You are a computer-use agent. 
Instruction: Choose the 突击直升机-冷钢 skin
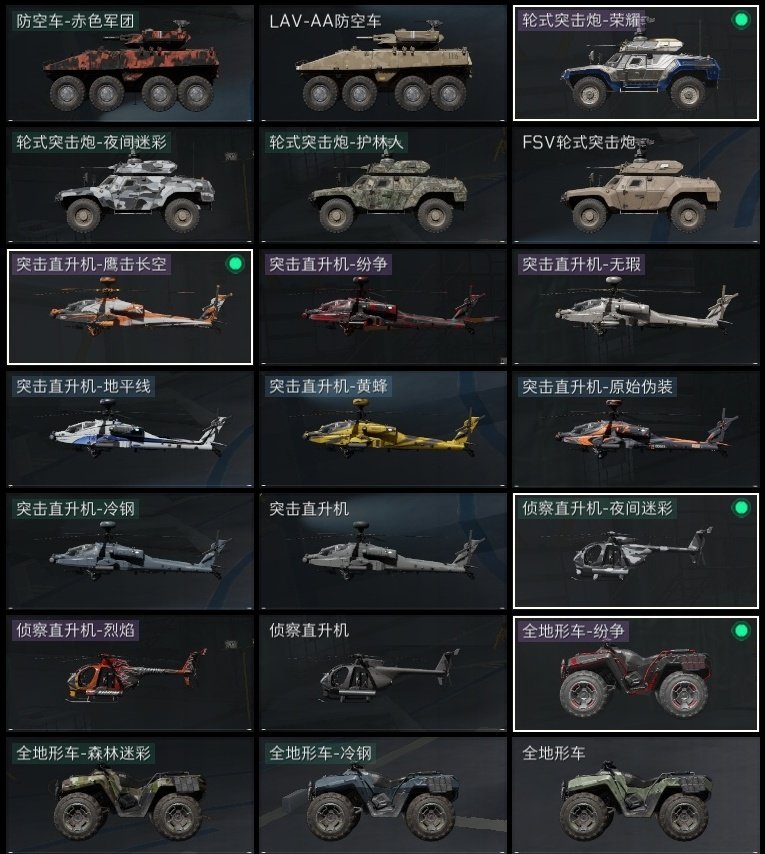[x=130, y=551]
